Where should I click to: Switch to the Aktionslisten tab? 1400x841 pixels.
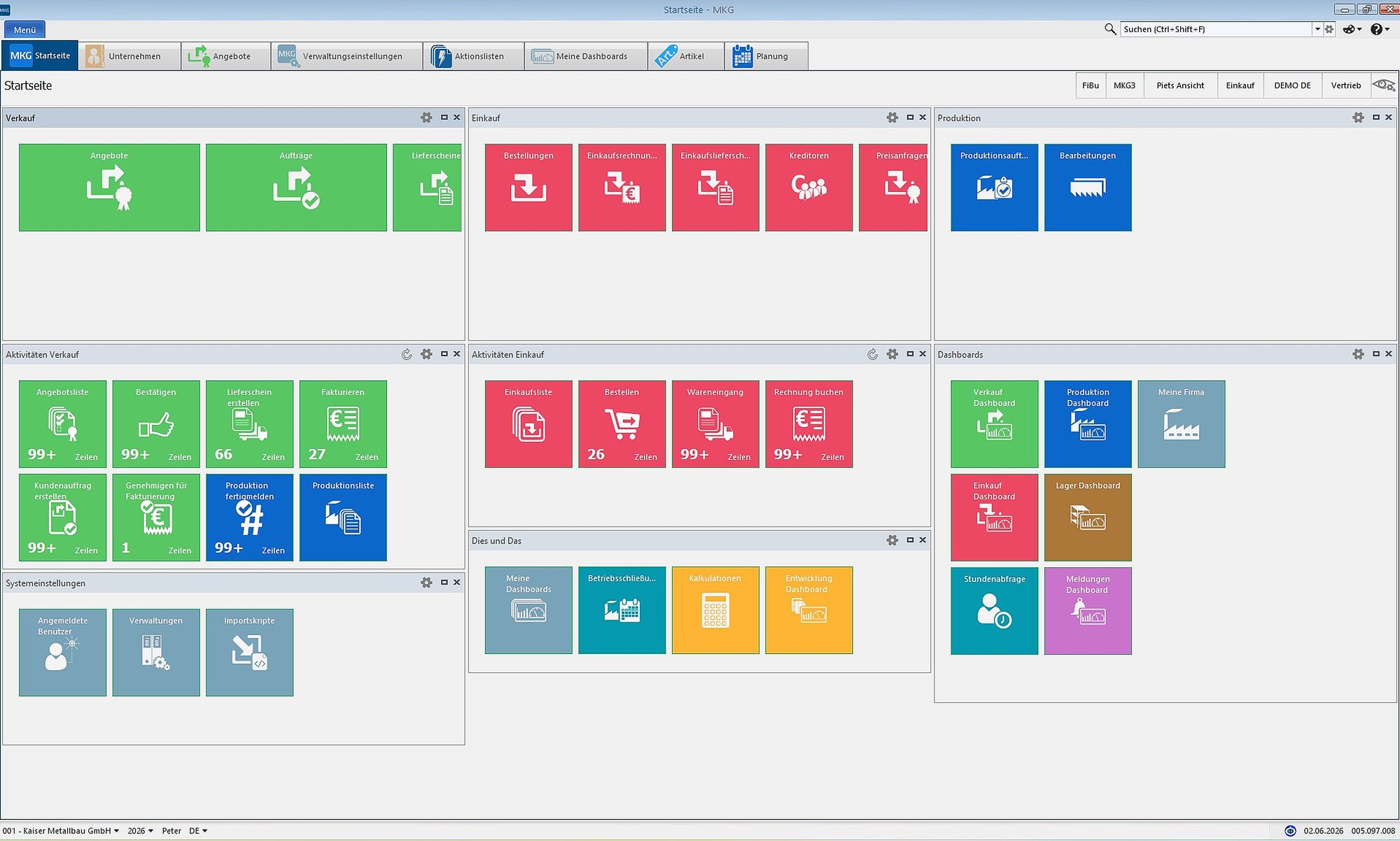[473, 56]
